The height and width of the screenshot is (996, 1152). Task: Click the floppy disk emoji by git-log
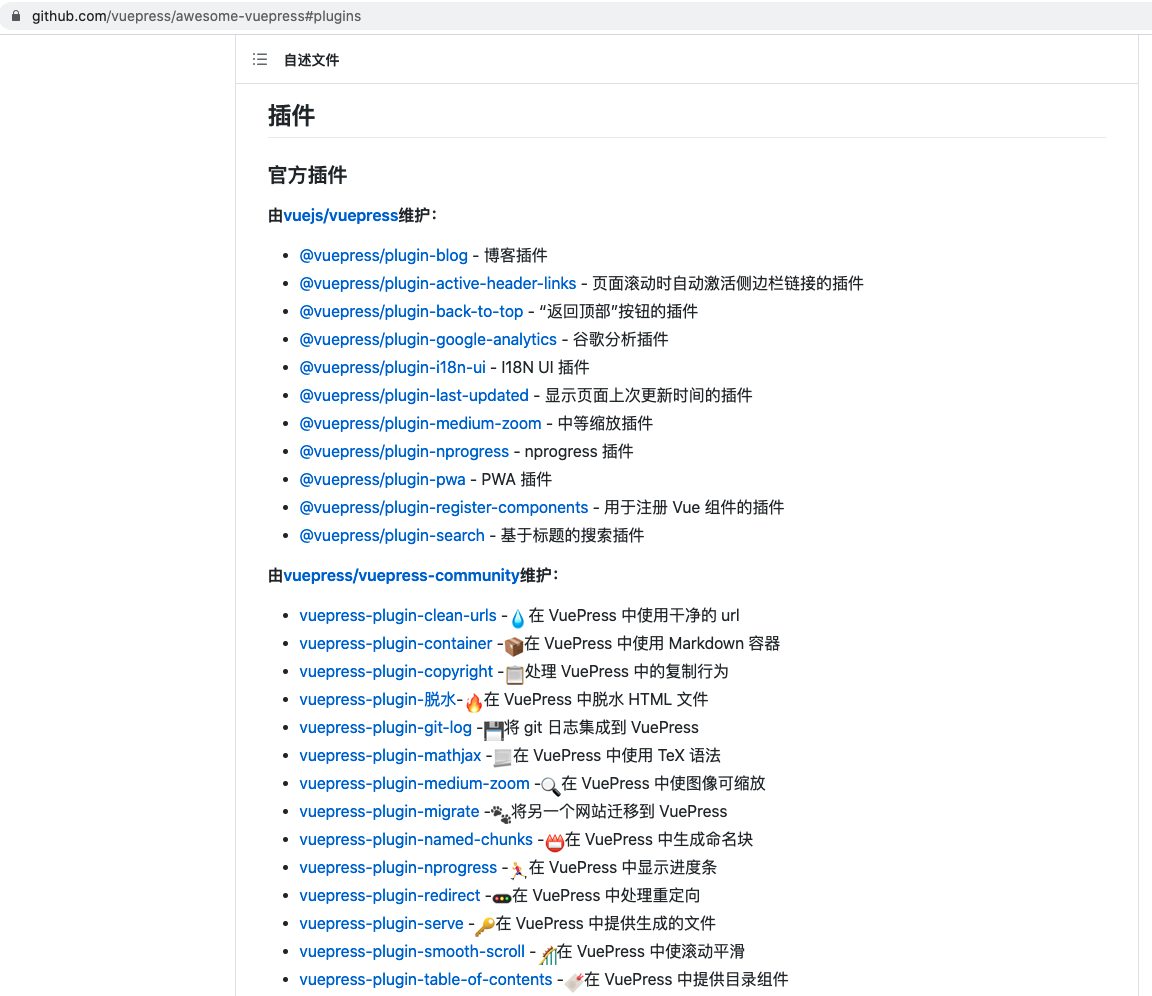[x=494, y=731]
